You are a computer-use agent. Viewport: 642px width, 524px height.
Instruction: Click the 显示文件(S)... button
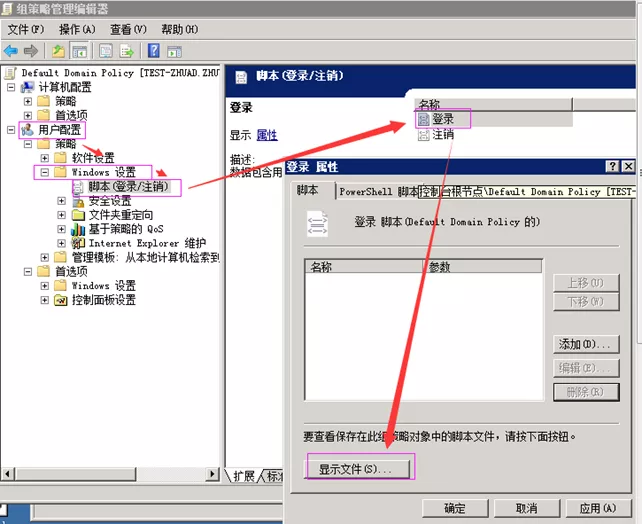click(x=358, y=468)
